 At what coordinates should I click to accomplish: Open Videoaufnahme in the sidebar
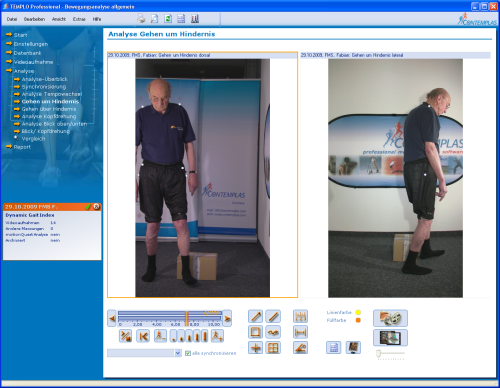coord(33,62)
